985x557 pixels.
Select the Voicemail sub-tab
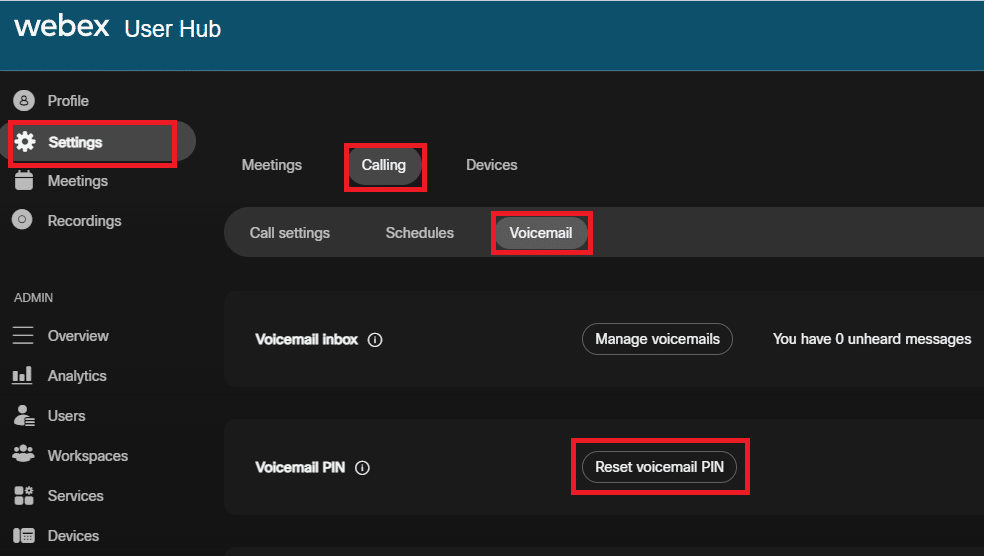[x=541, y=233]
